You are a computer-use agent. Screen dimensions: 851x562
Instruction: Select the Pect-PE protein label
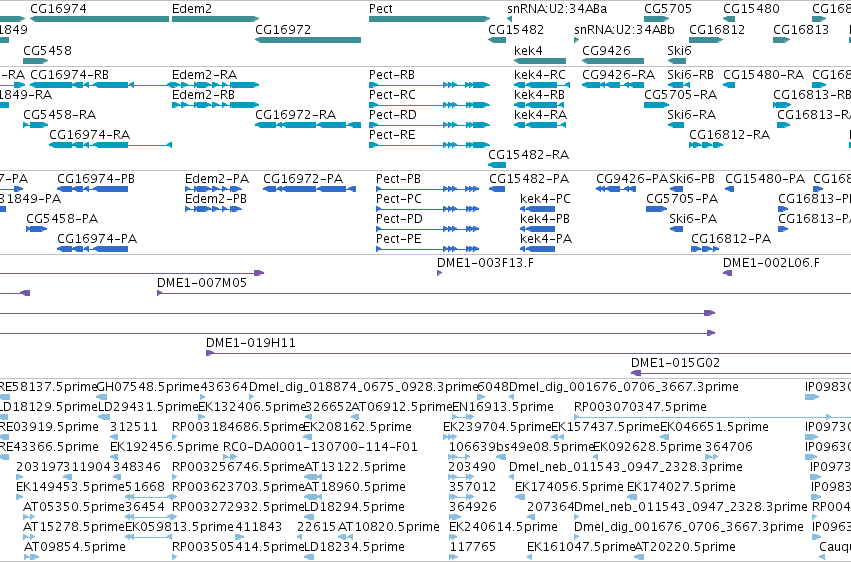click(398, 239)
